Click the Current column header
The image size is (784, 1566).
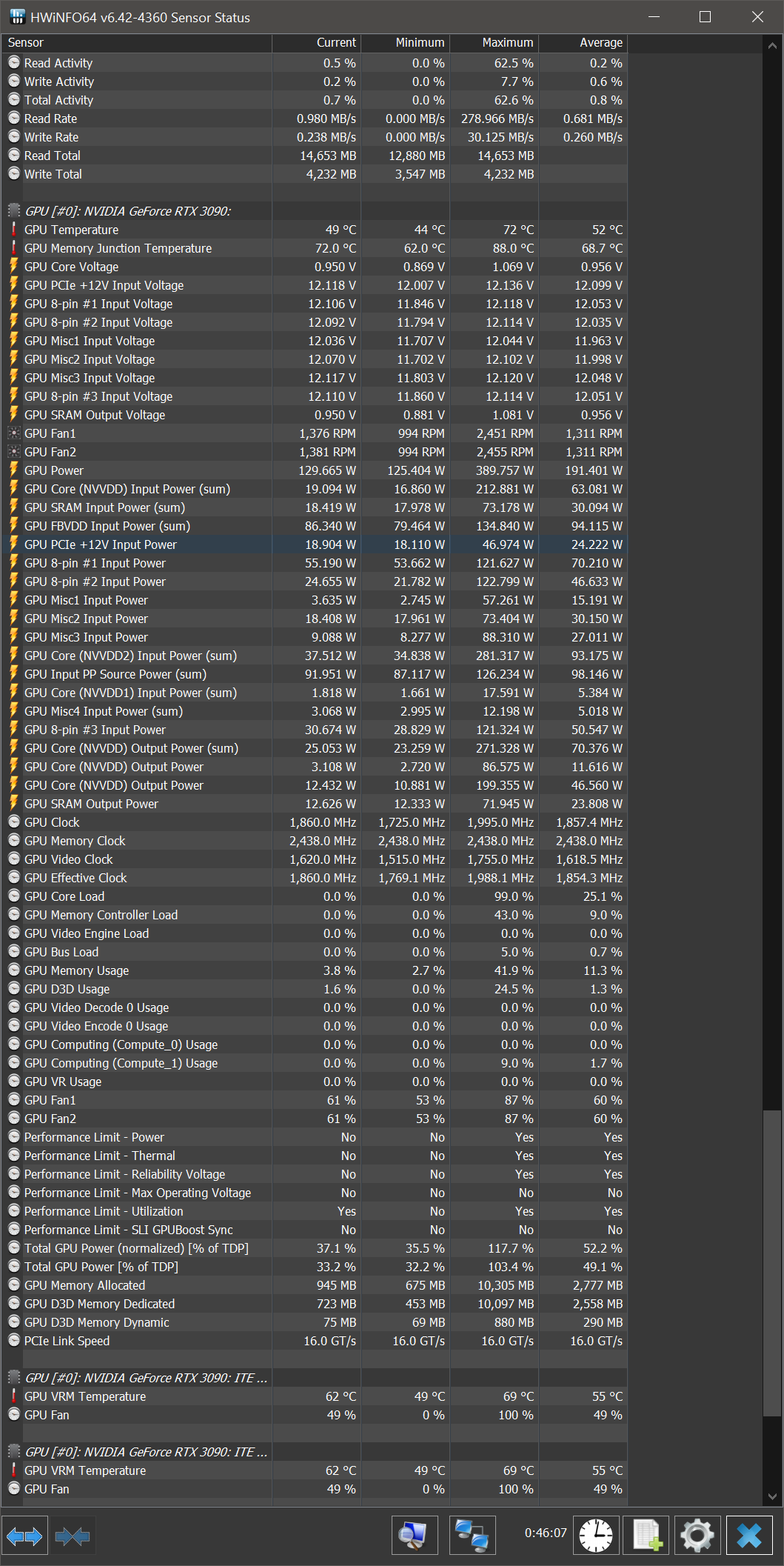point(316,43)
